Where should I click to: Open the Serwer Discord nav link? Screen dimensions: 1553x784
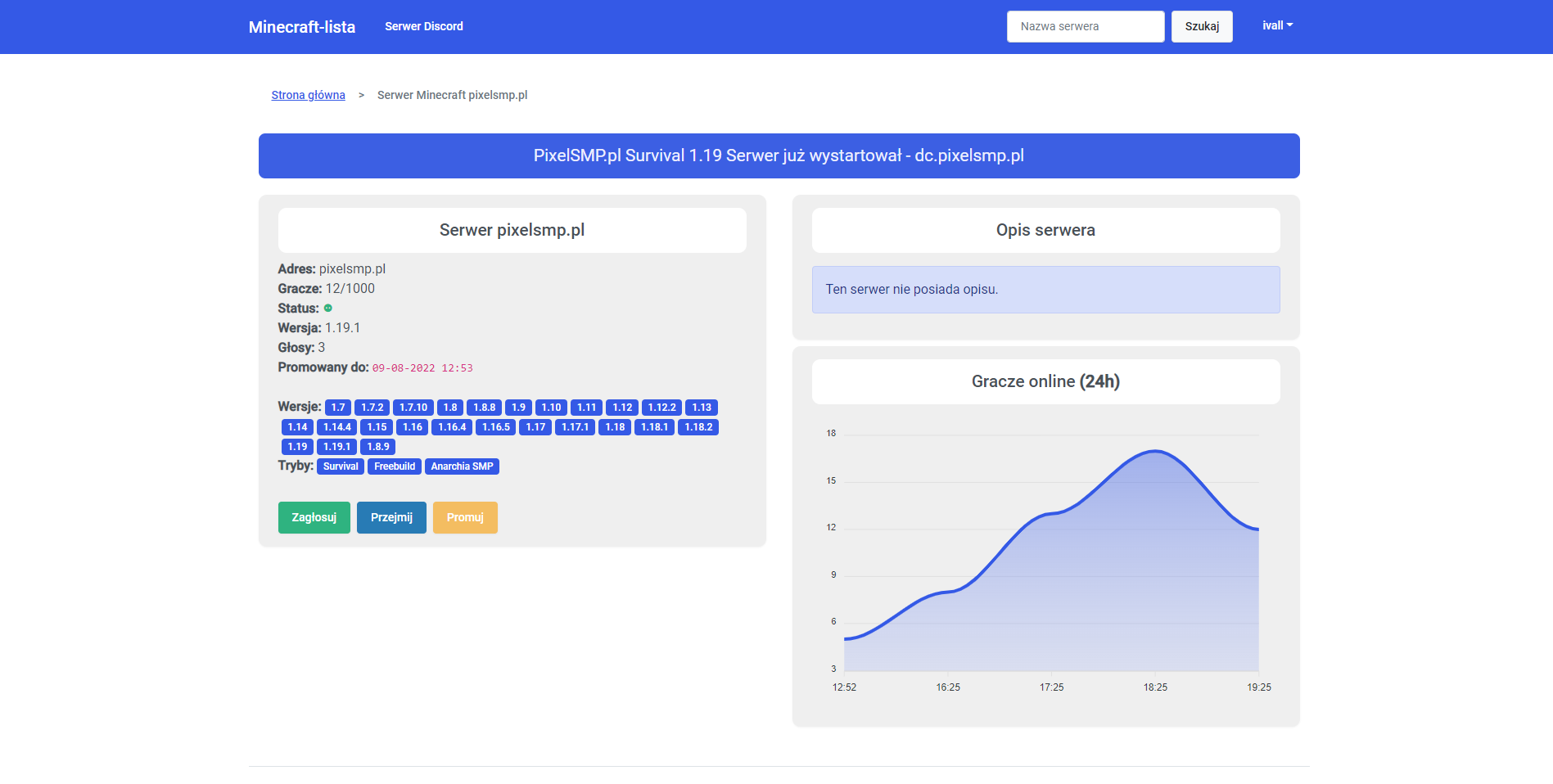[x=423, y=26]
